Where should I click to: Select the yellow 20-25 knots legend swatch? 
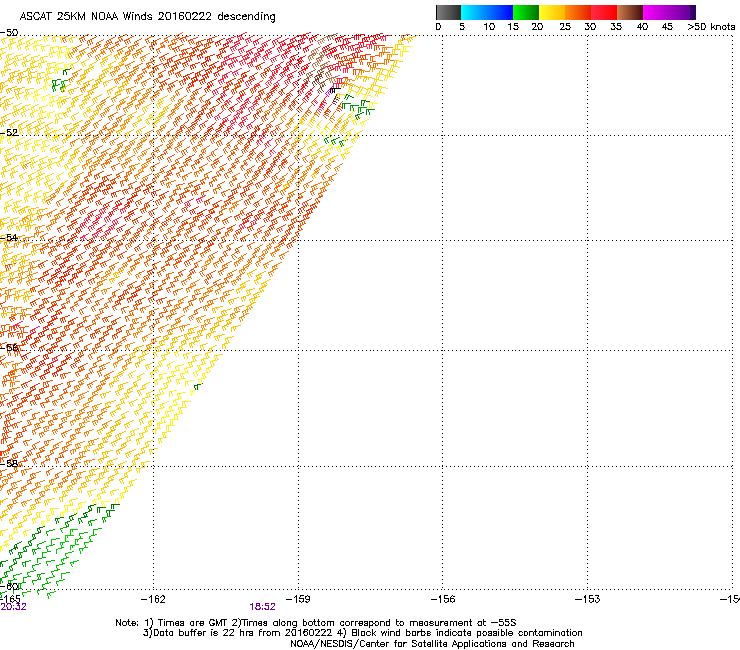tap(553, 12)
